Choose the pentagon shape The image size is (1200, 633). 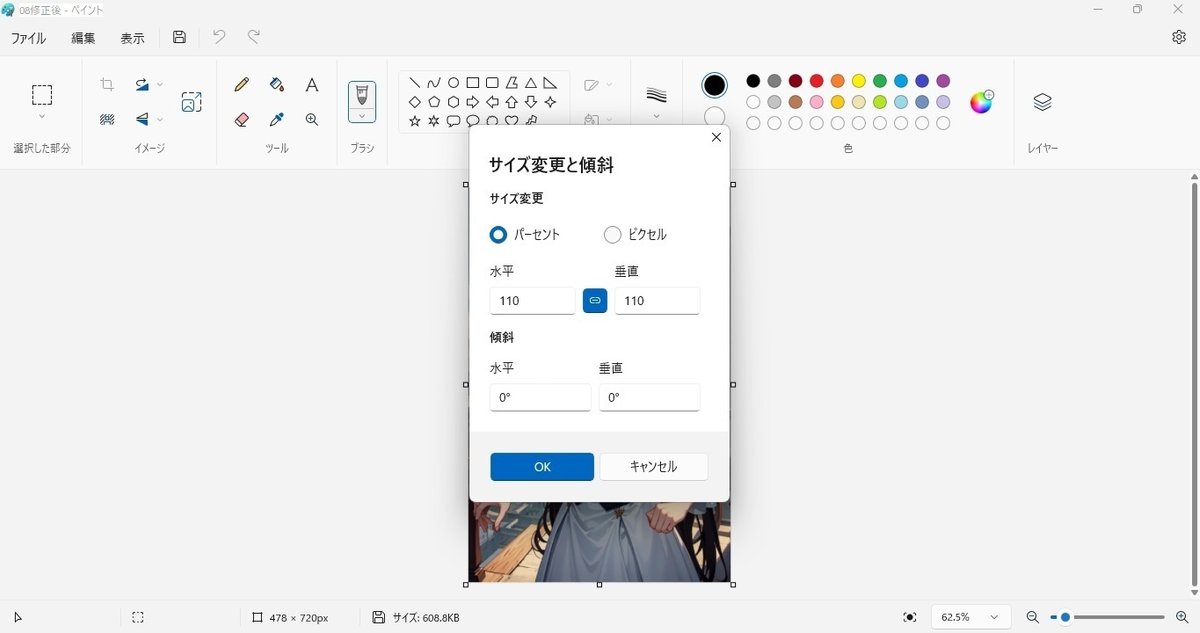point(434,102)
